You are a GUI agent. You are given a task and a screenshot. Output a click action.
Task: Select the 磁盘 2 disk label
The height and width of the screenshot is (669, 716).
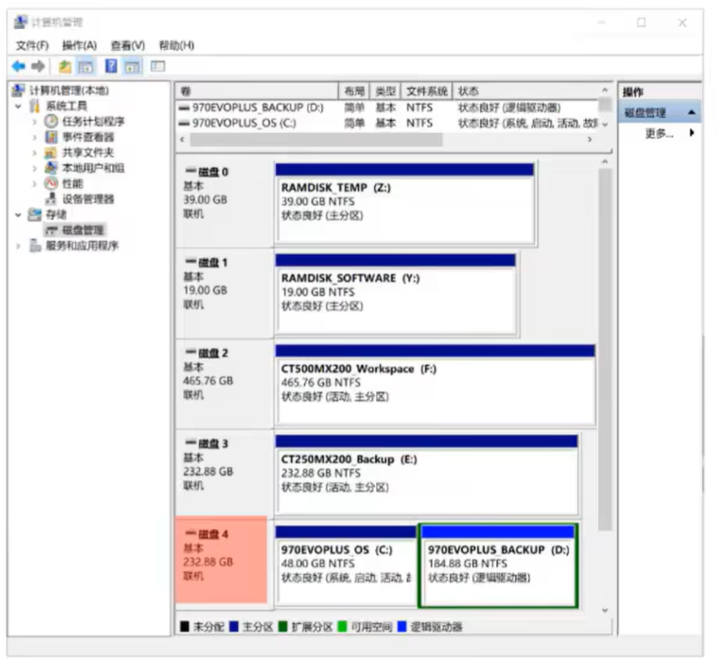[224, 383]
